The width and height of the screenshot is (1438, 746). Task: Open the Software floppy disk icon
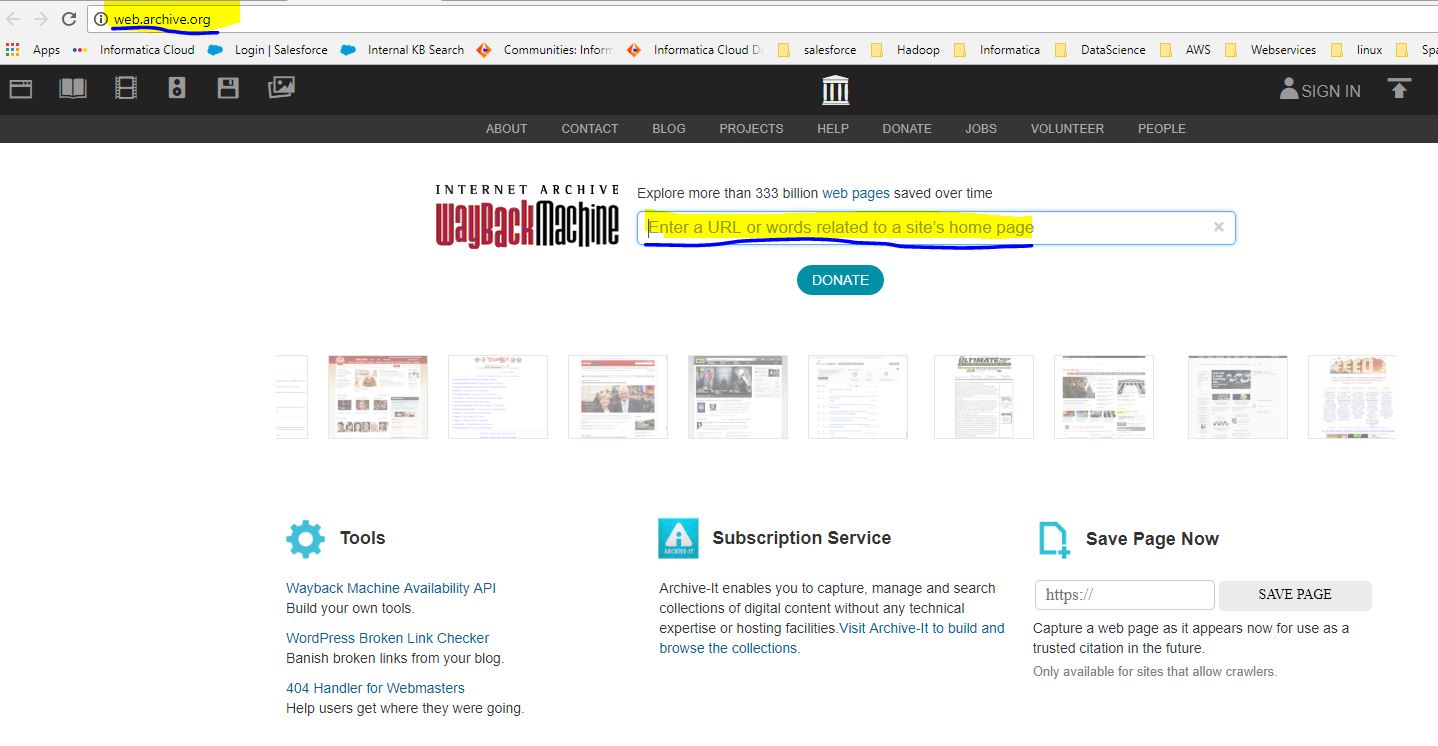click(228, 89)
